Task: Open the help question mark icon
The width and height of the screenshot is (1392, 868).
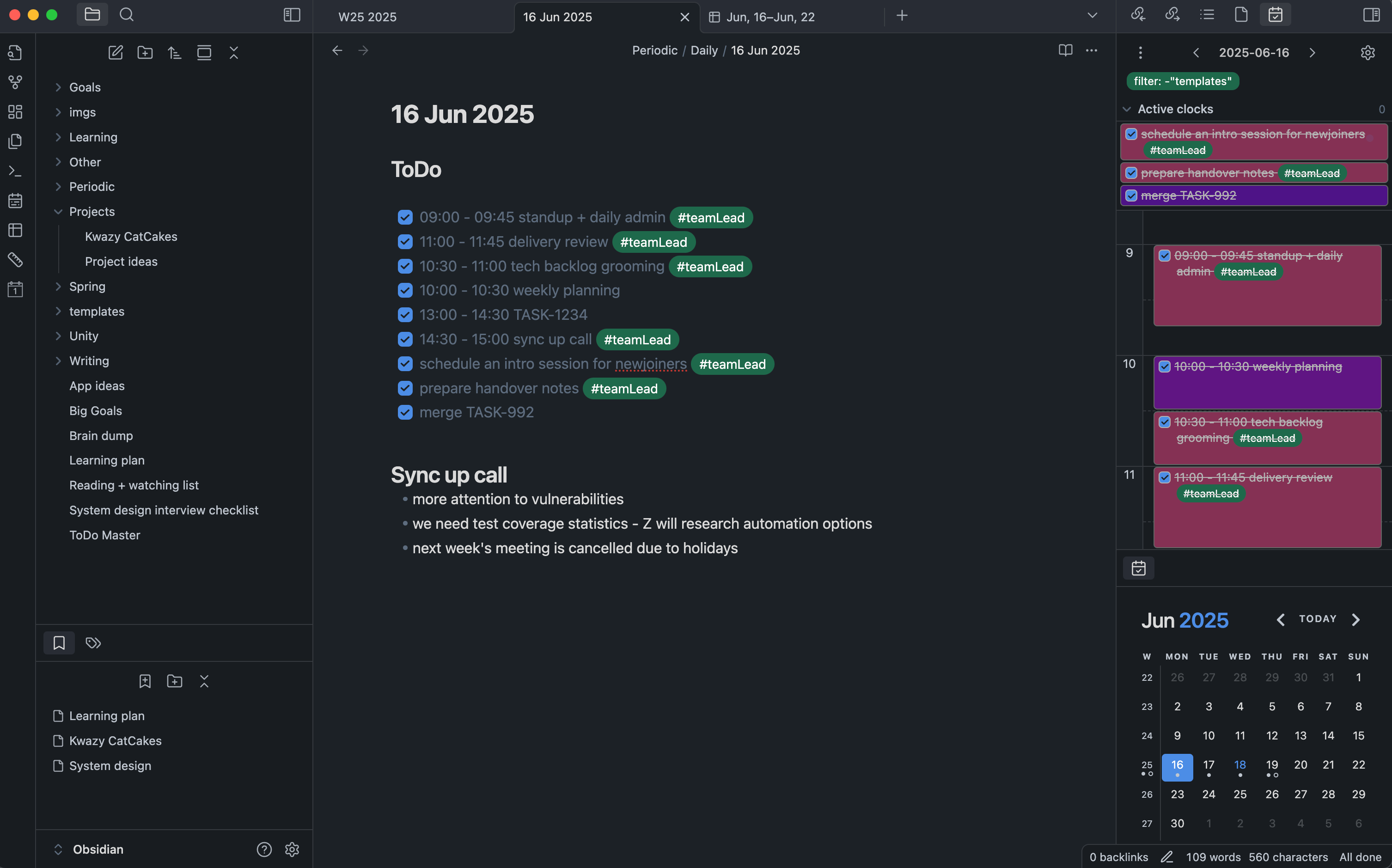Action: [x=264, y=850]
